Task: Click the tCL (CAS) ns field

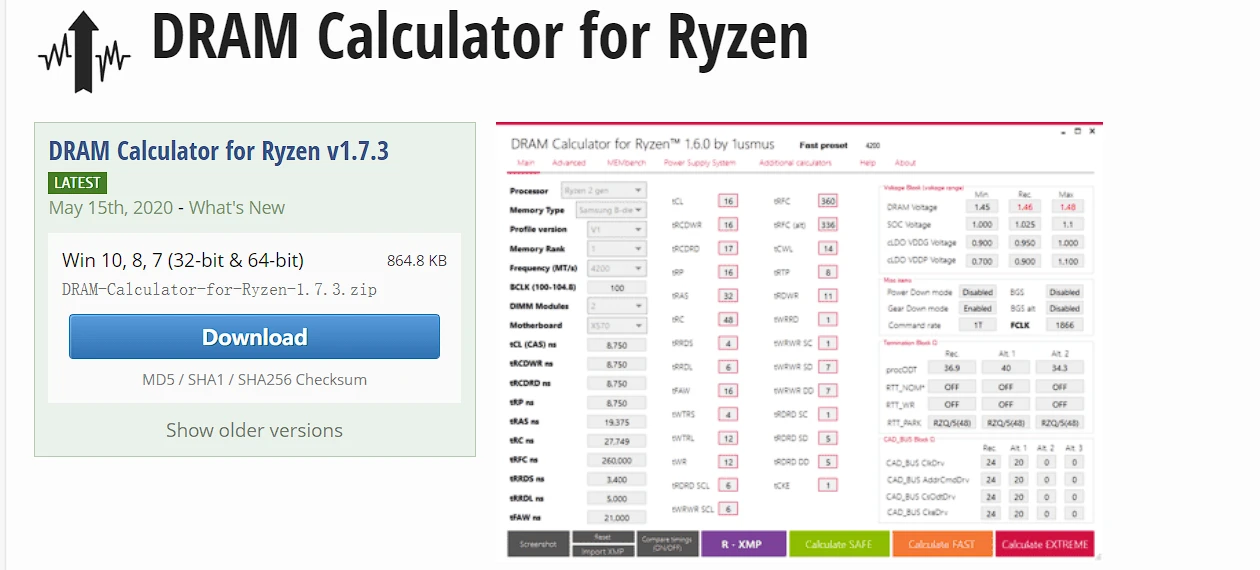Action: [x=617, y=344]
